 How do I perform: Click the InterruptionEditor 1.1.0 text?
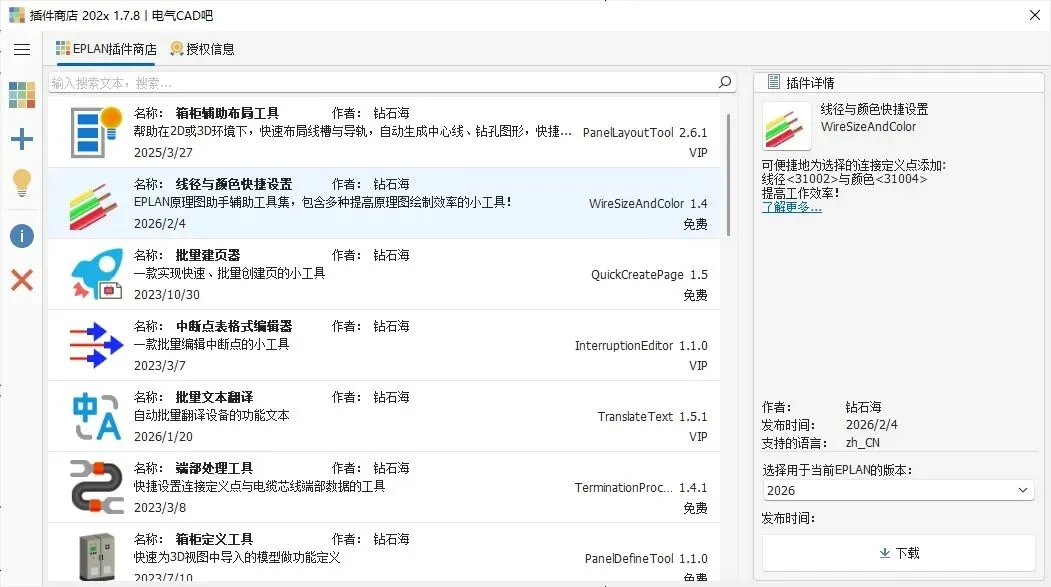click(x=641, y=346)
